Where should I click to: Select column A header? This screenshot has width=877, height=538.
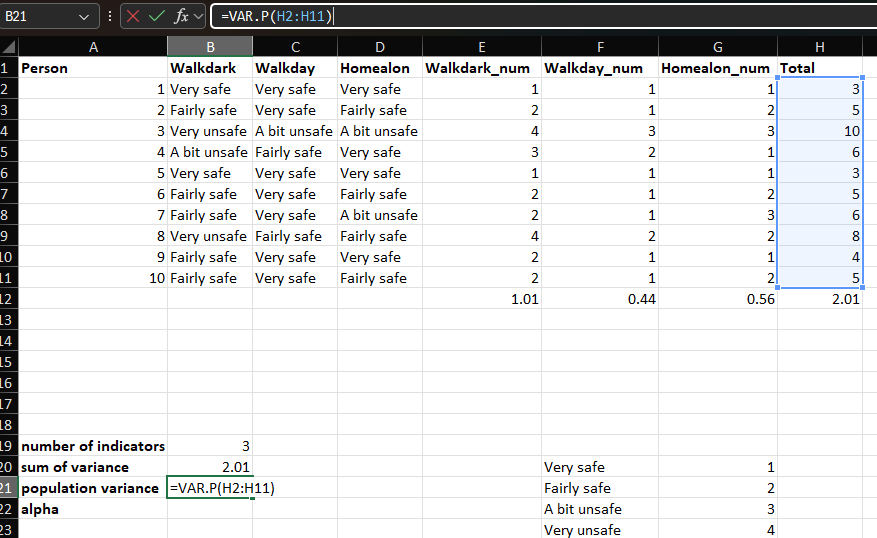click(x=93, y=47)
